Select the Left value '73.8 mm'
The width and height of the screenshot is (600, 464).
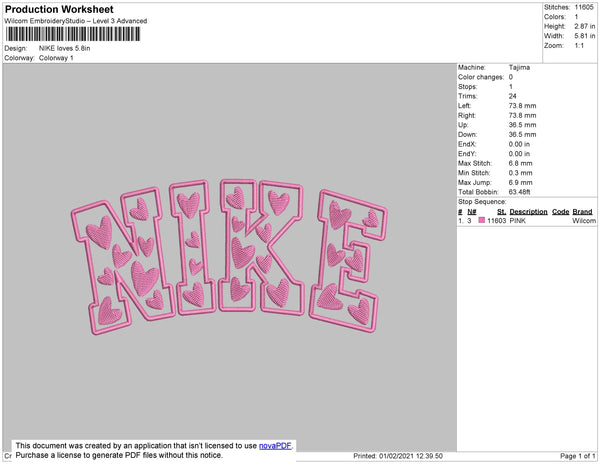[522, 106]
